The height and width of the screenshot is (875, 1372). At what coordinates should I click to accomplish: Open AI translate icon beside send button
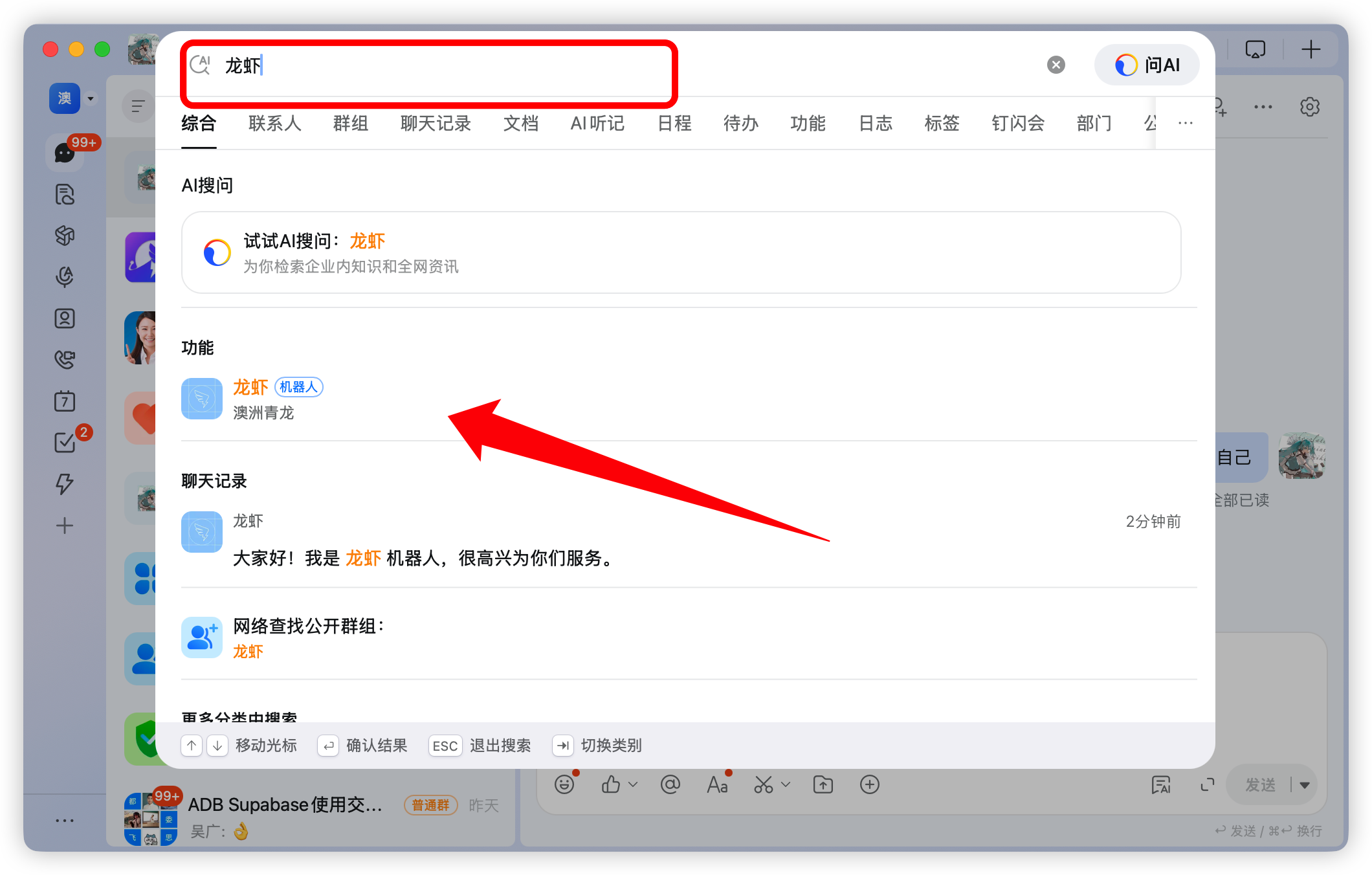[x=1162, y=784]
